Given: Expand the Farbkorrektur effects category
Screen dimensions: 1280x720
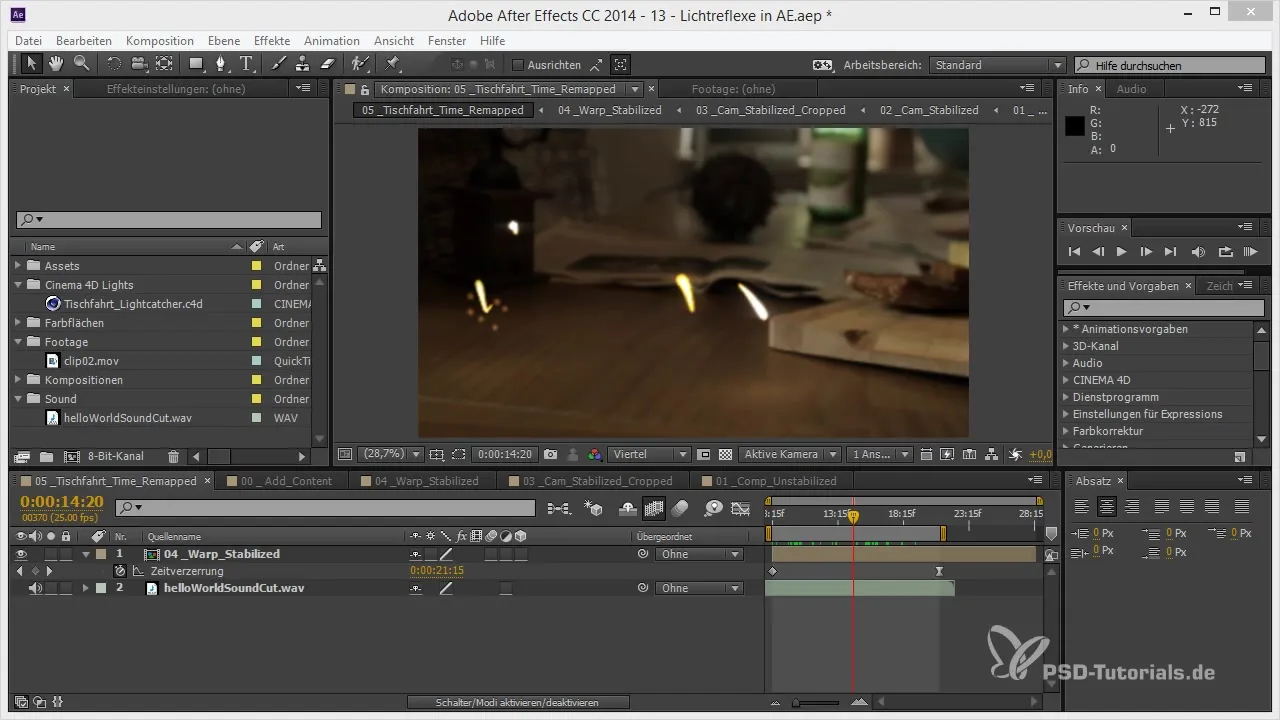Looking at the screenshot, I should pyautogui.click(x=1066, y=431).
